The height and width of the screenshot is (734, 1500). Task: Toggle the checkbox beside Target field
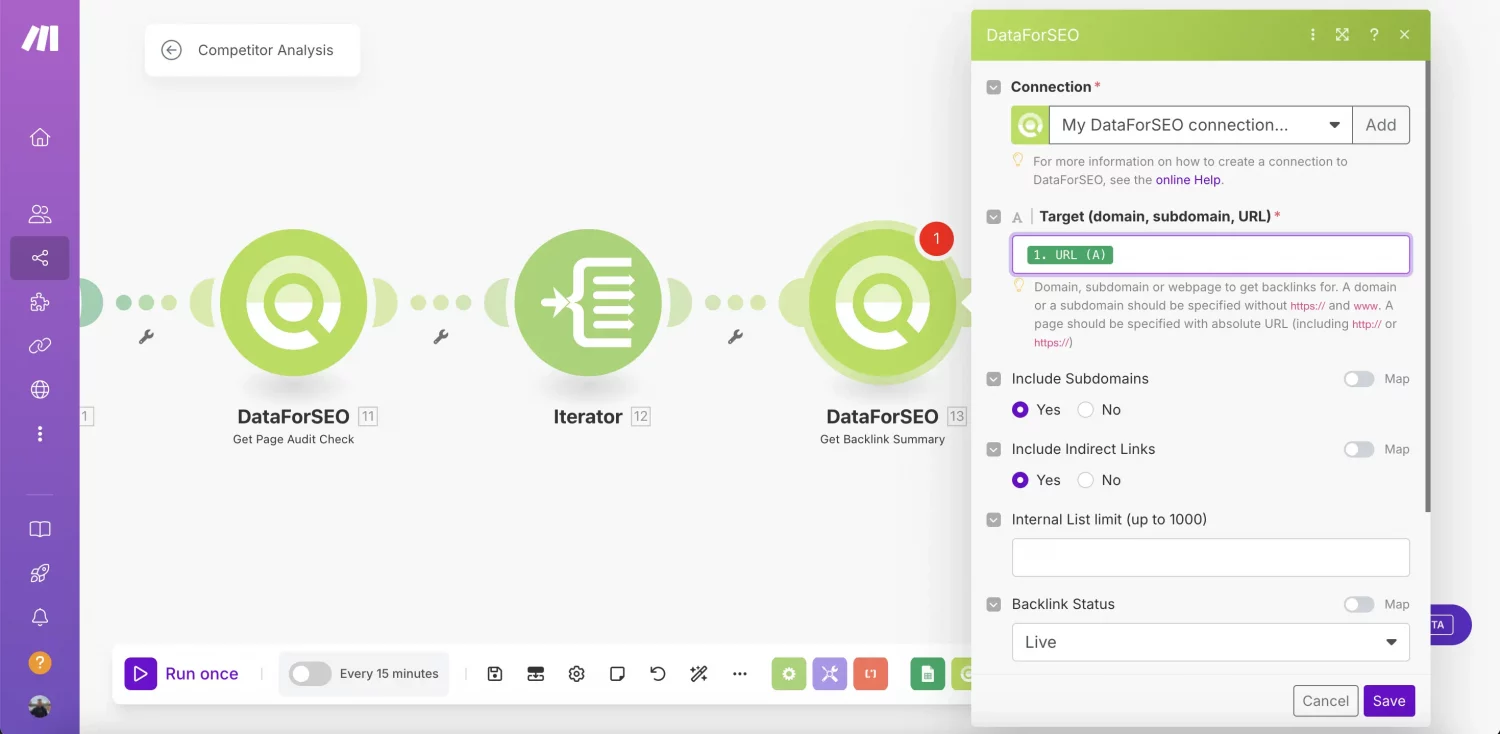[x=993, y=217]
